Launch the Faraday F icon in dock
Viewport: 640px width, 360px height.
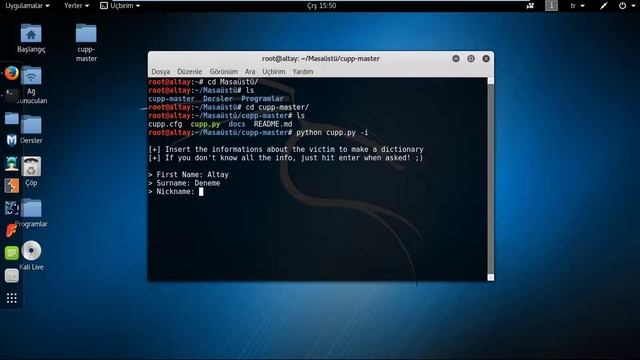tap(11, 231)
